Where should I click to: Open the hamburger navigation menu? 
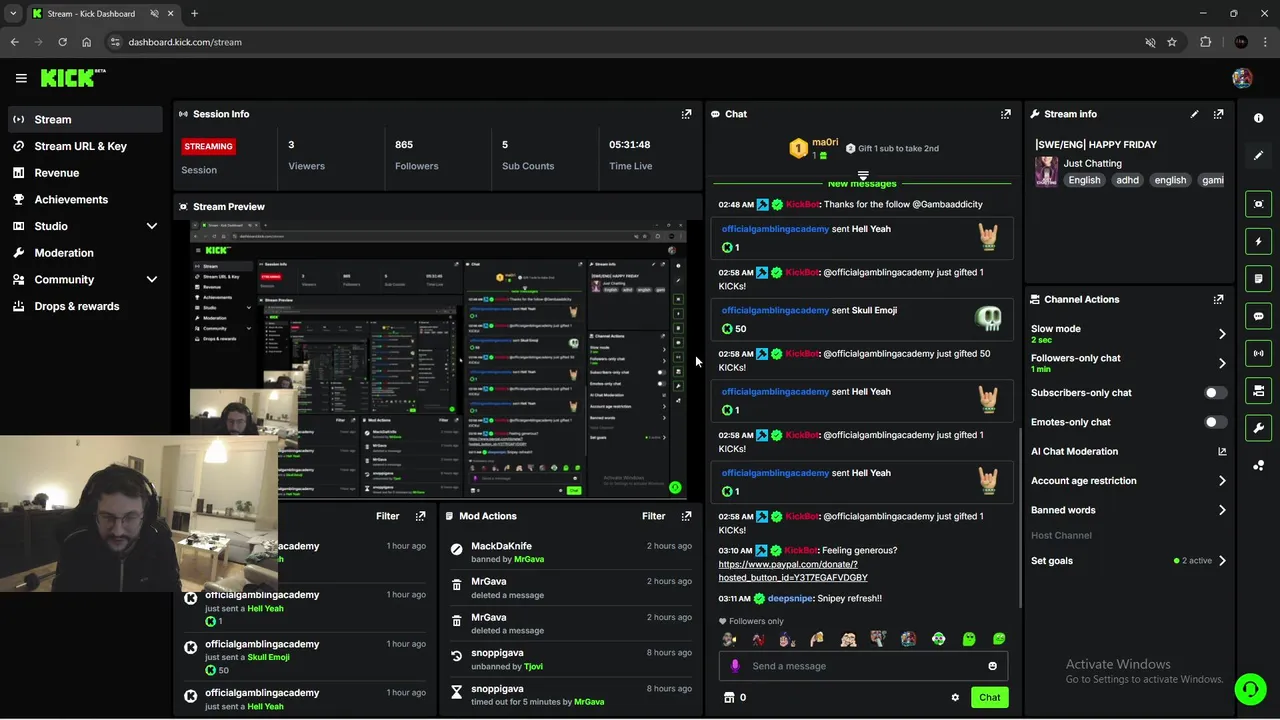point(21,78)
